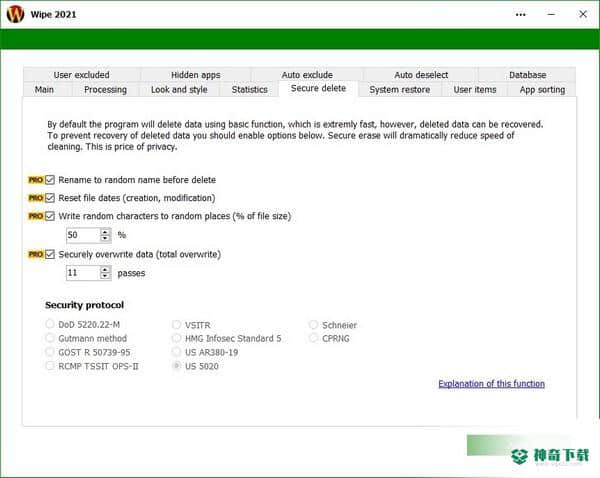The width and height of the screenshot is (600, 478).
Task: Click PRO badge beside Write random characters
Action: point(36,216)
